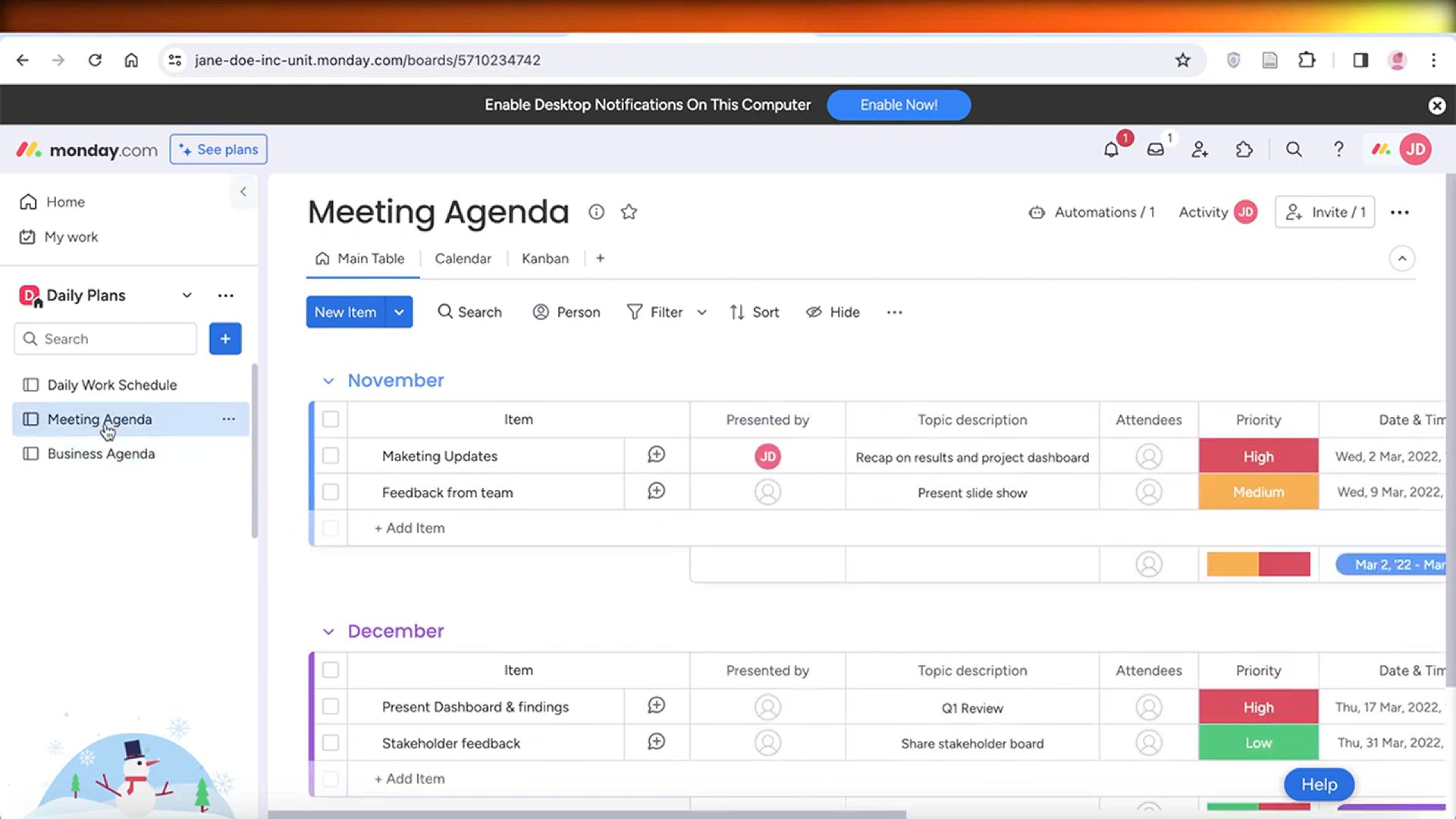Viewport: 1456px width, 819px height.
Task: Click the browser address bar URL
Action: coord(368,60)
